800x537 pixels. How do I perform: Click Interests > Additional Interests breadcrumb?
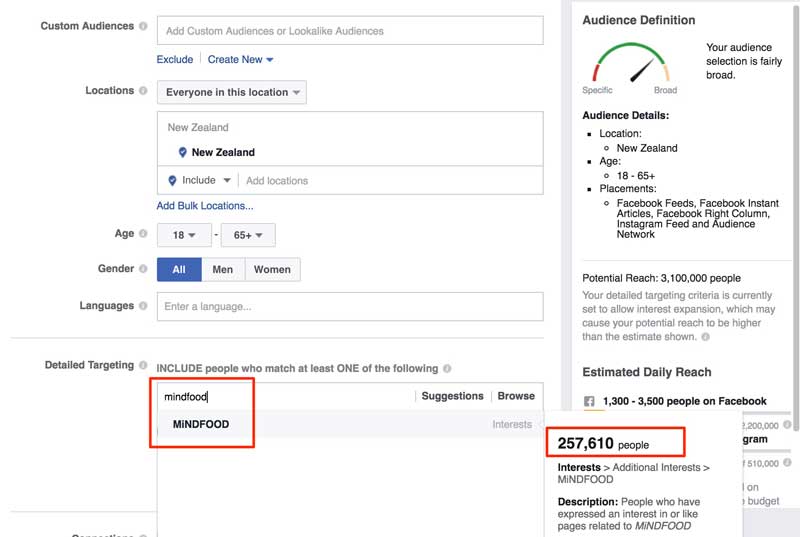[633, 473]
